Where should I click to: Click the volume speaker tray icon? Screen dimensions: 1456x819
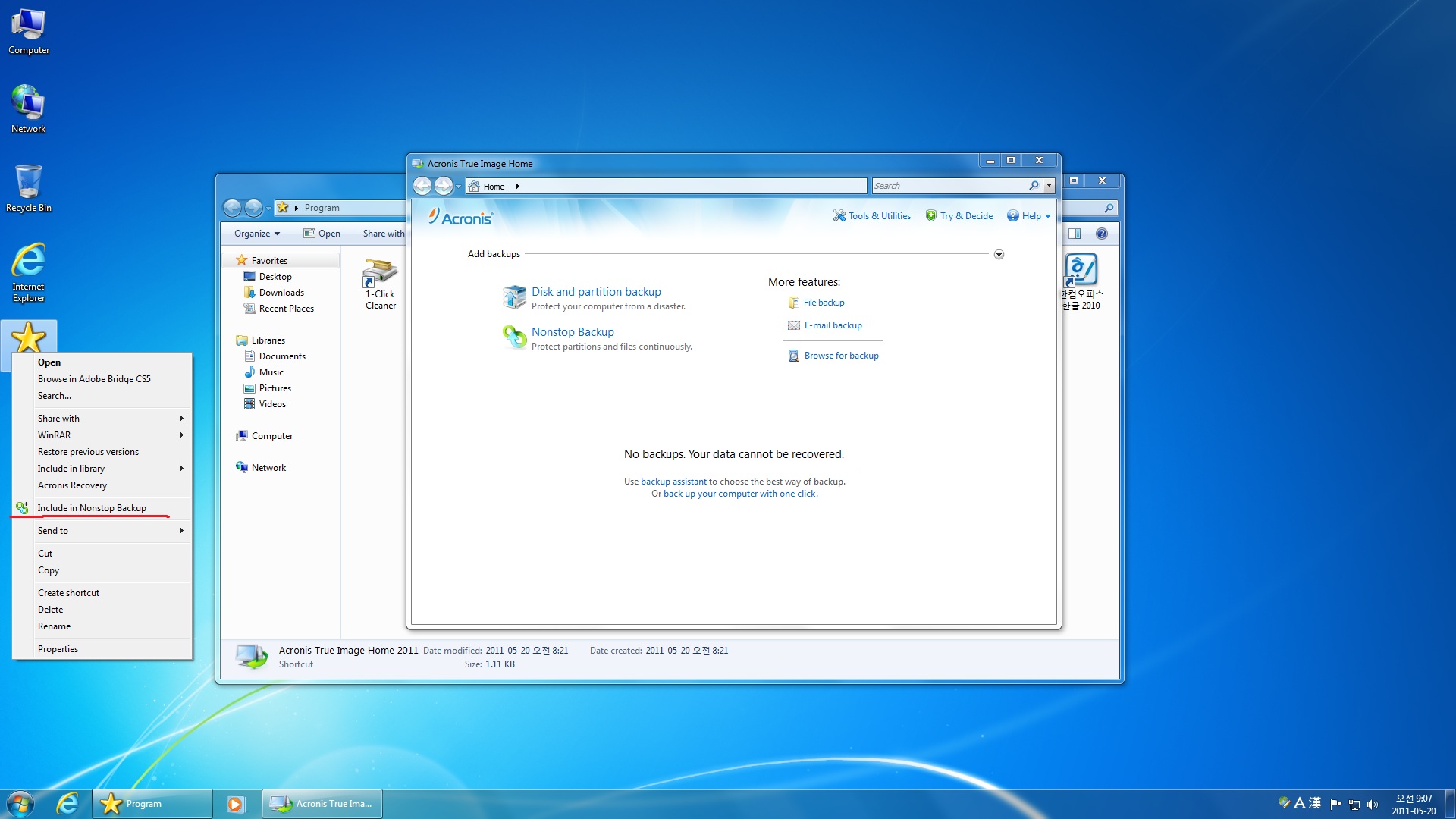pos(1373,805)
